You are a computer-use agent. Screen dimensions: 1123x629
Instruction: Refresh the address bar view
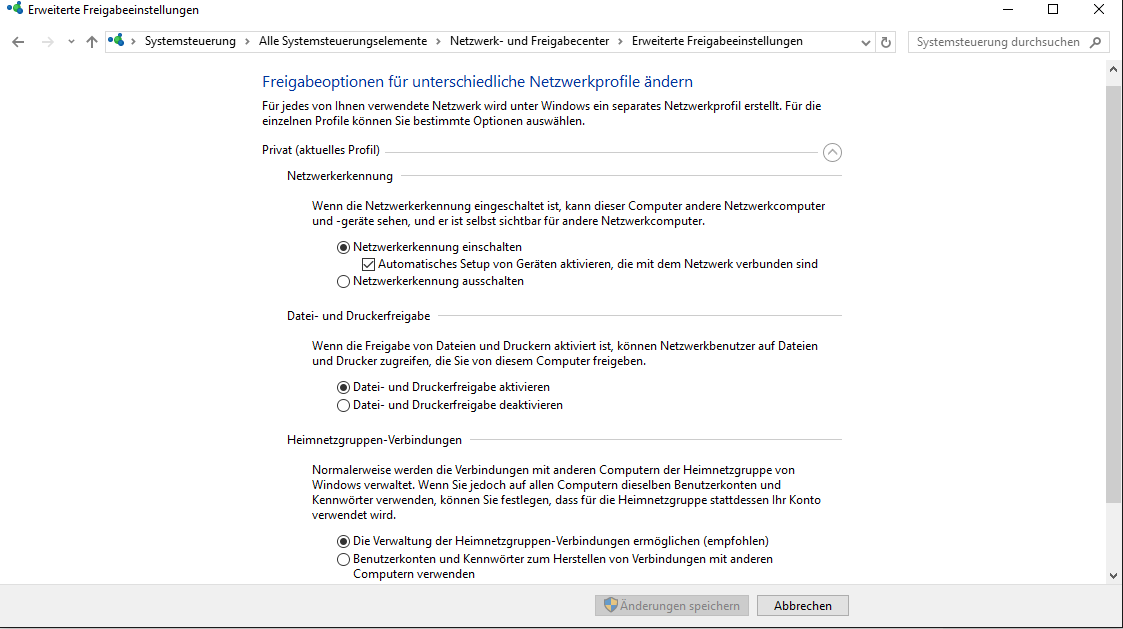tap(886, 42)
